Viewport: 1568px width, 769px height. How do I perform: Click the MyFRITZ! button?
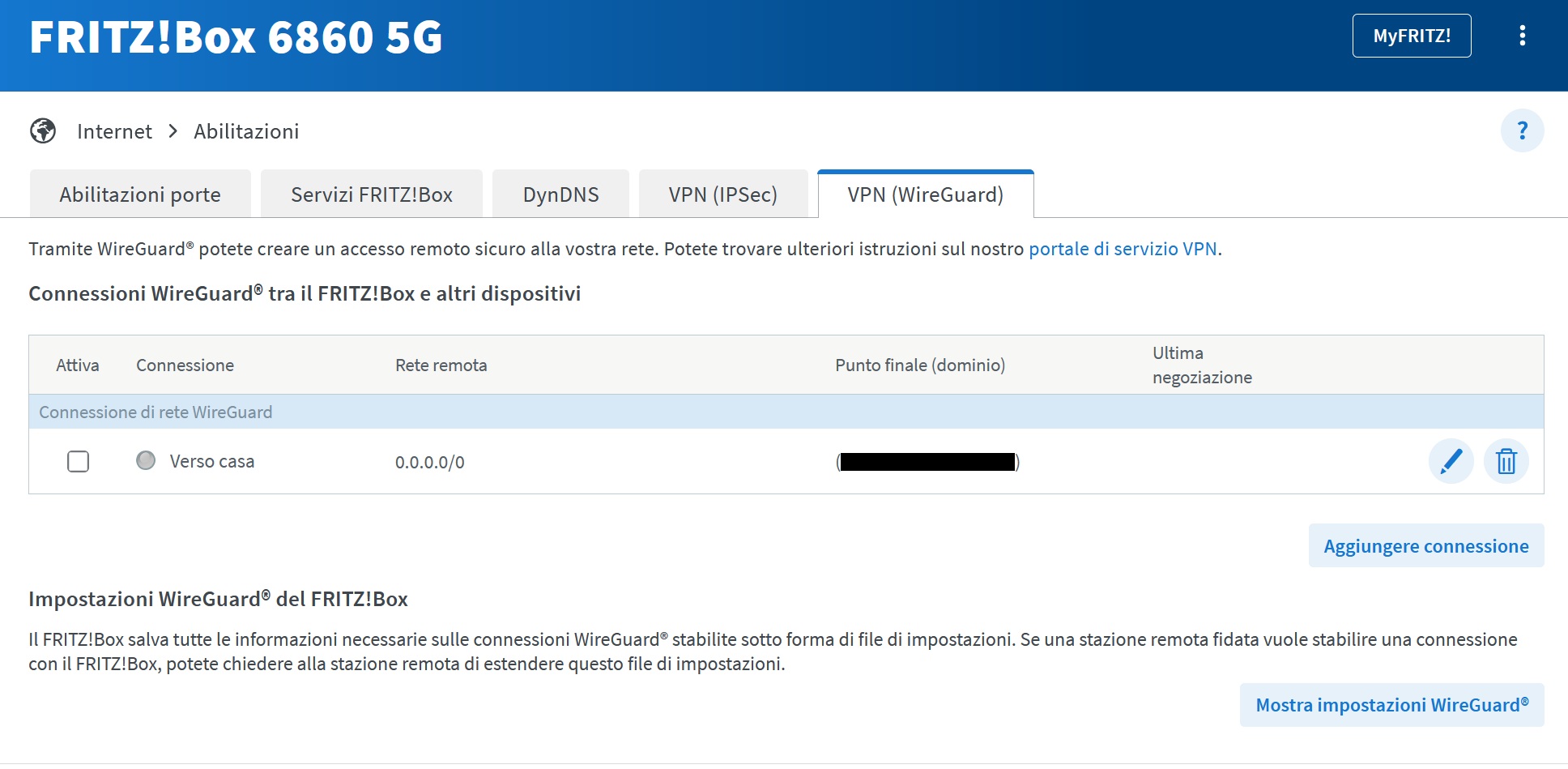point(1412,36)
